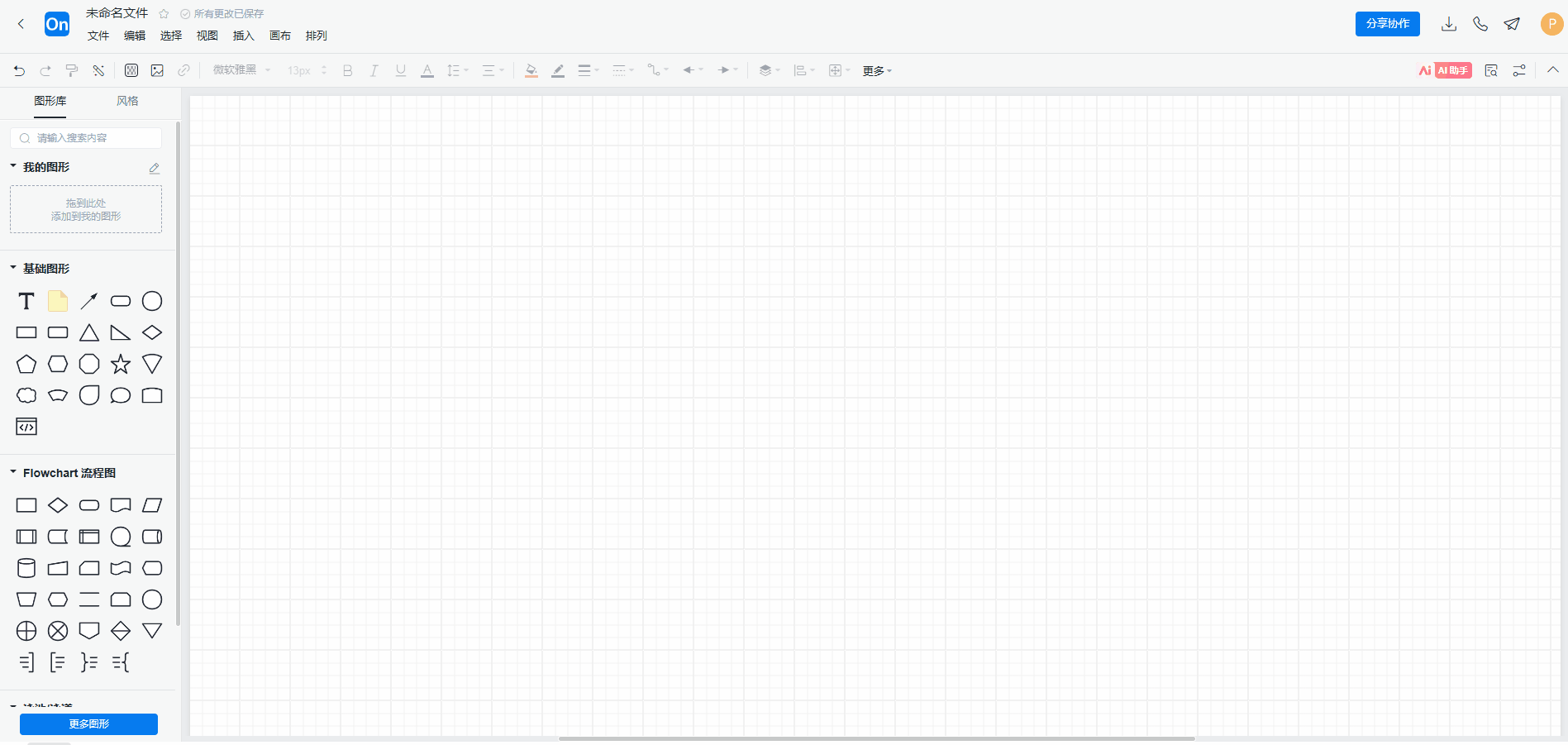Click the undo arrow icon

click(19, 71)
